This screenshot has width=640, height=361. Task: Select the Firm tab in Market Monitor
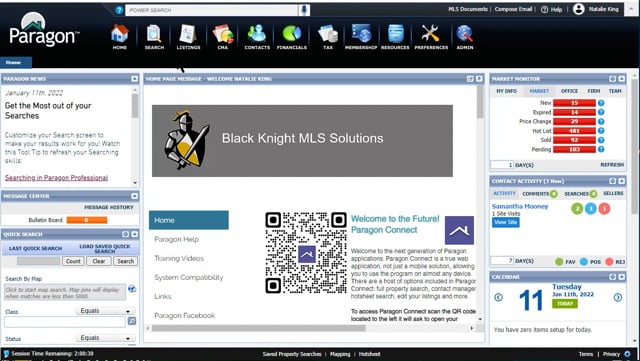[x=594, y=91]
